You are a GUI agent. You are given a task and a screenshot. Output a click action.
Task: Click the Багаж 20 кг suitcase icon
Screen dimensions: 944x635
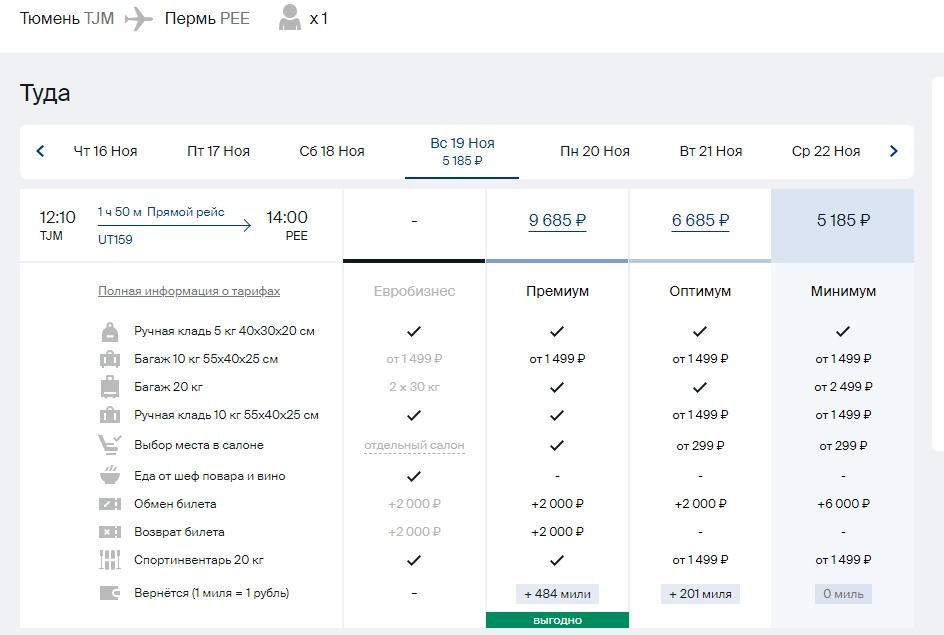[x=109, y=387]
